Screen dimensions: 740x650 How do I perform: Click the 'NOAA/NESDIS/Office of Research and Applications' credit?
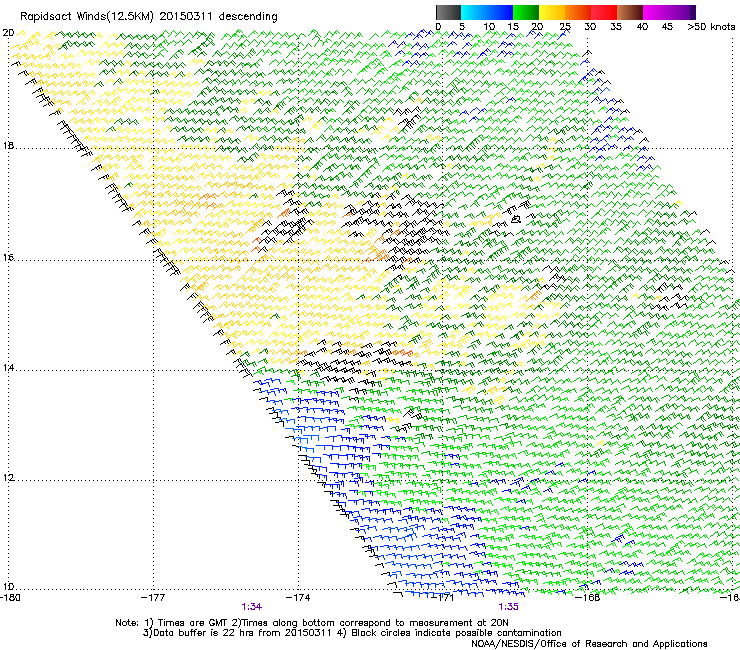click(589, 644)
